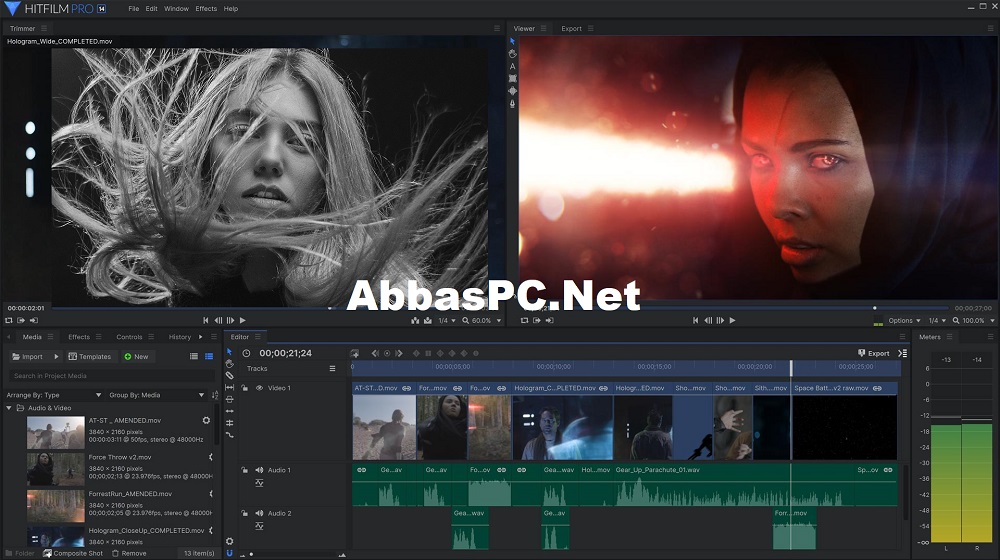Screen dimensions: 1000x560
Task: Toggle the Video 1 track lock
Action: [244, 388]
